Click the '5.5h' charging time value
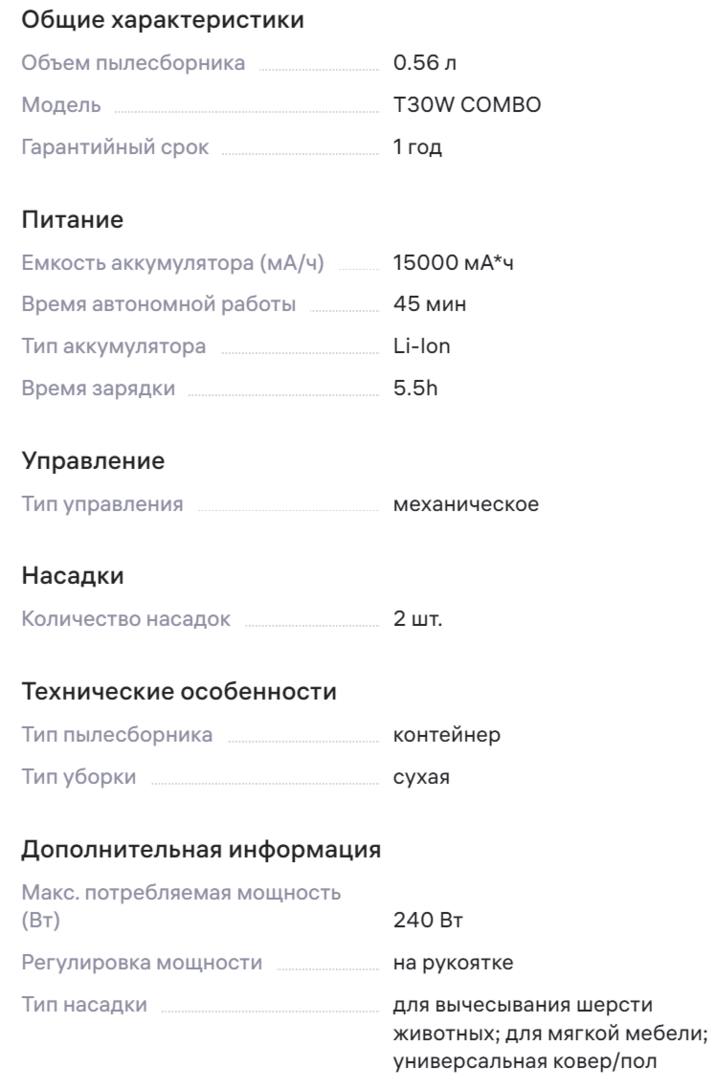The image size is (715, 1090). tap(416, 388)
